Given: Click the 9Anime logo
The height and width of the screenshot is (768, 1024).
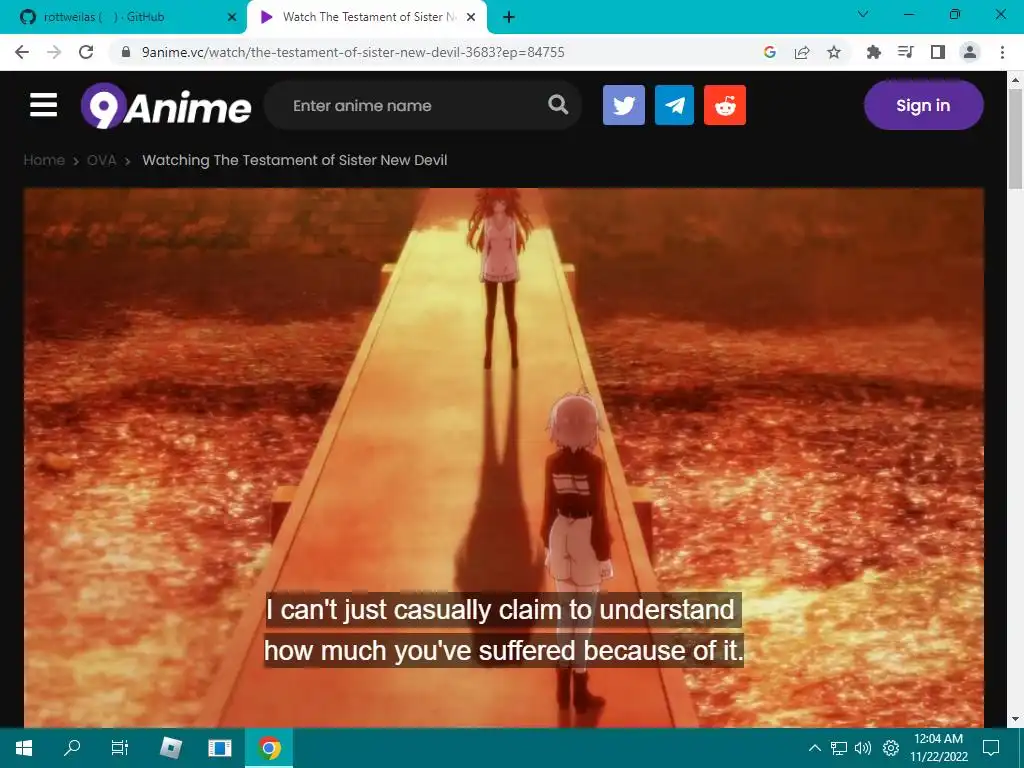Looking at the screenshot, I should (166, 106).
